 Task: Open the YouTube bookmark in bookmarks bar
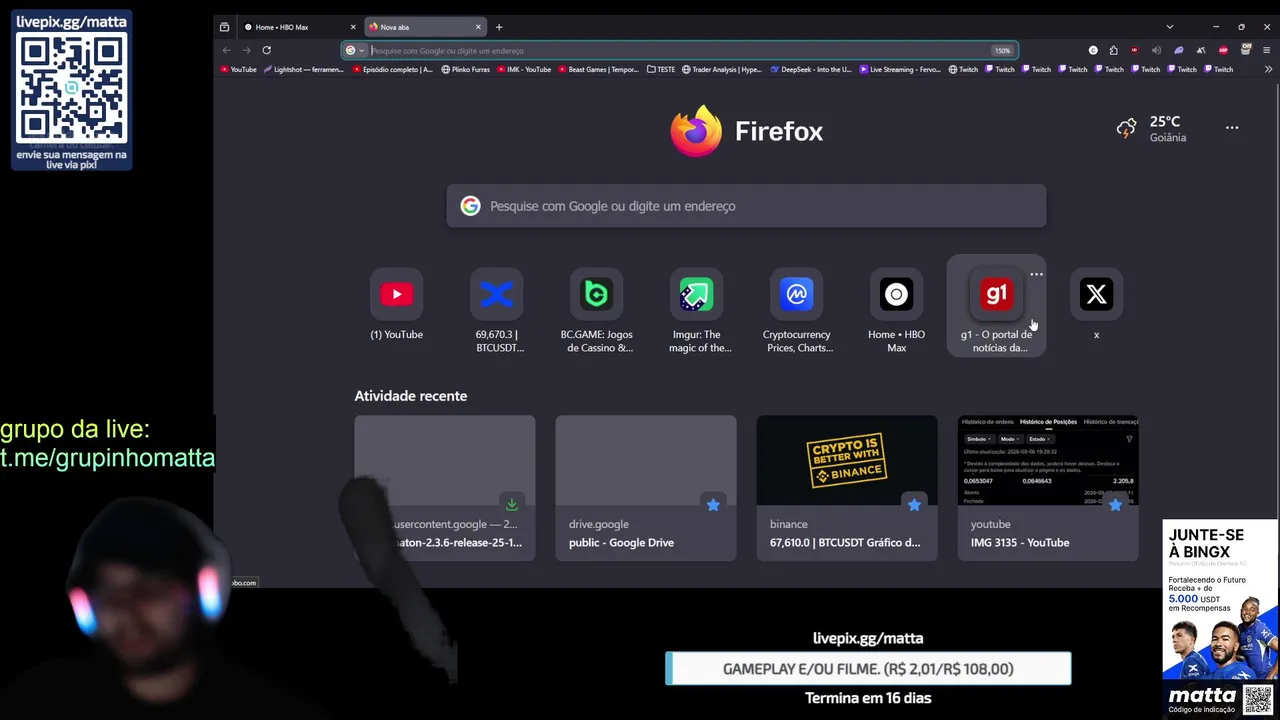coord(238,69)
